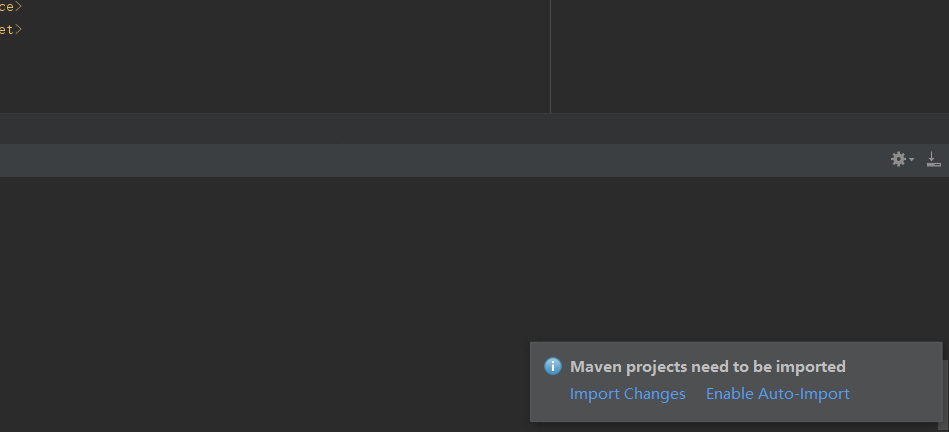The width and height of the screenshot is (949, 432).
Task: Click the Import Changes link
Action: (628, 394)
